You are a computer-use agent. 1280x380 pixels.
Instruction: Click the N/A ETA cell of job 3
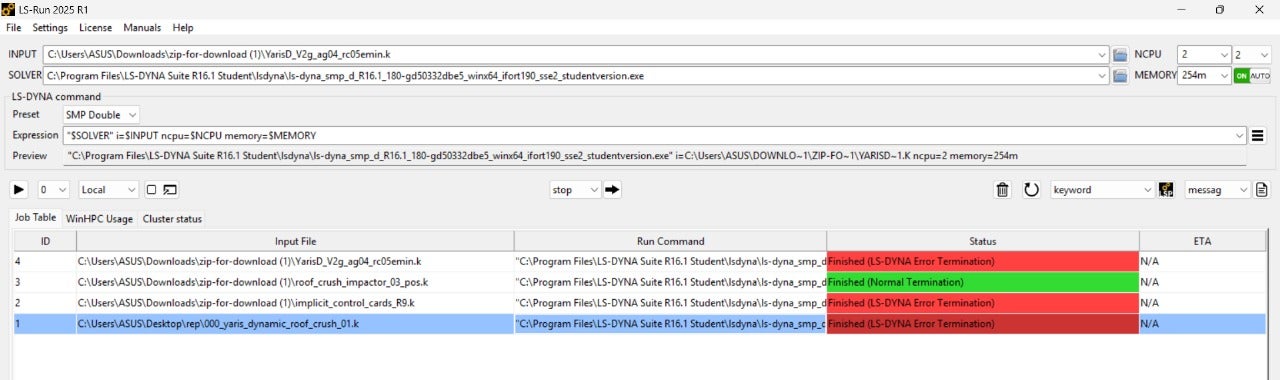coord(1202,282)
